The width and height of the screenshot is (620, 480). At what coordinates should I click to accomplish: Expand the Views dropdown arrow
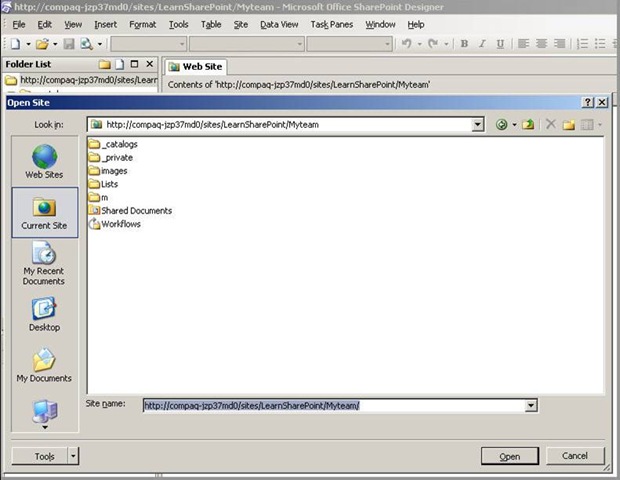tap(600, 125)
